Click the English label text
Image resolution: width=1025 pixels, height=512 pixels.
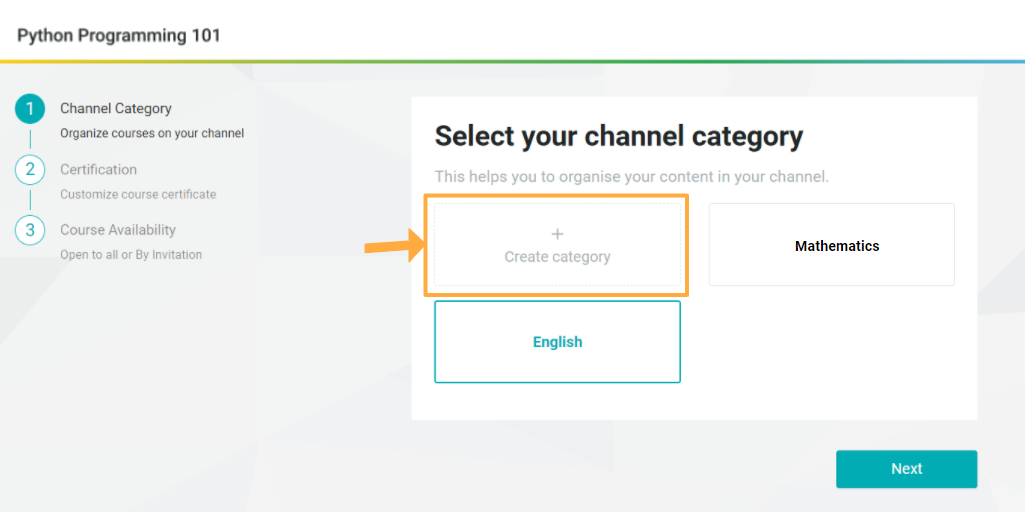[x=558, y=342]
